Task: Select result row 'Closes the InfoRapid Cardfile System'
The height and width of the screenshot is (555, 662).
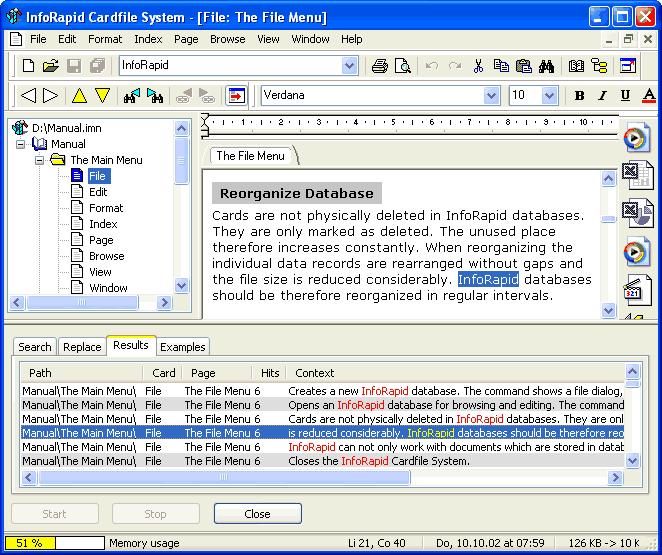Action: pyautogui.click(x=323, y=461)
